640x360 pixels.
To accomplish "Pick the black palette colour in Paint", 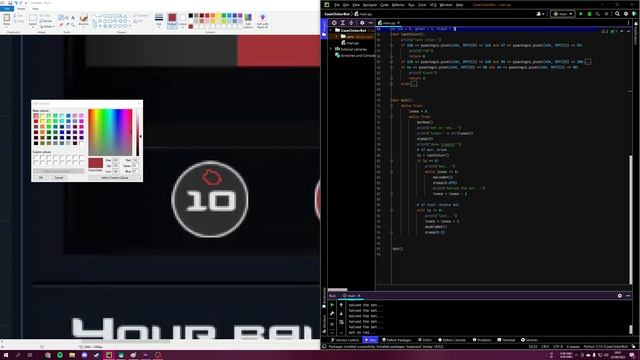I will point(191,16).
